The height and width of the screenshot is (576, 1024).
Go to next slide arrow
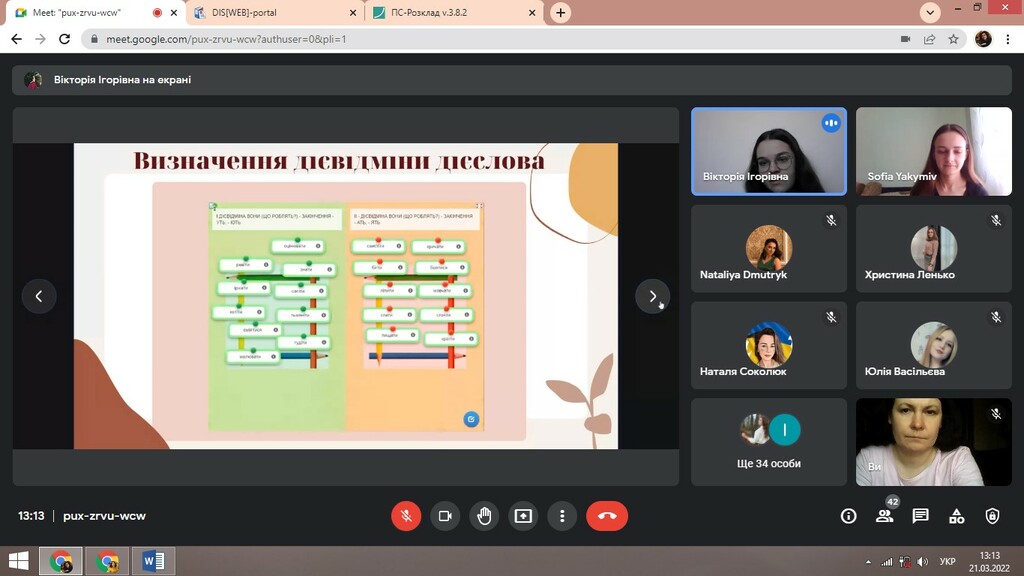pyautogui.click(x=652, y=296)
